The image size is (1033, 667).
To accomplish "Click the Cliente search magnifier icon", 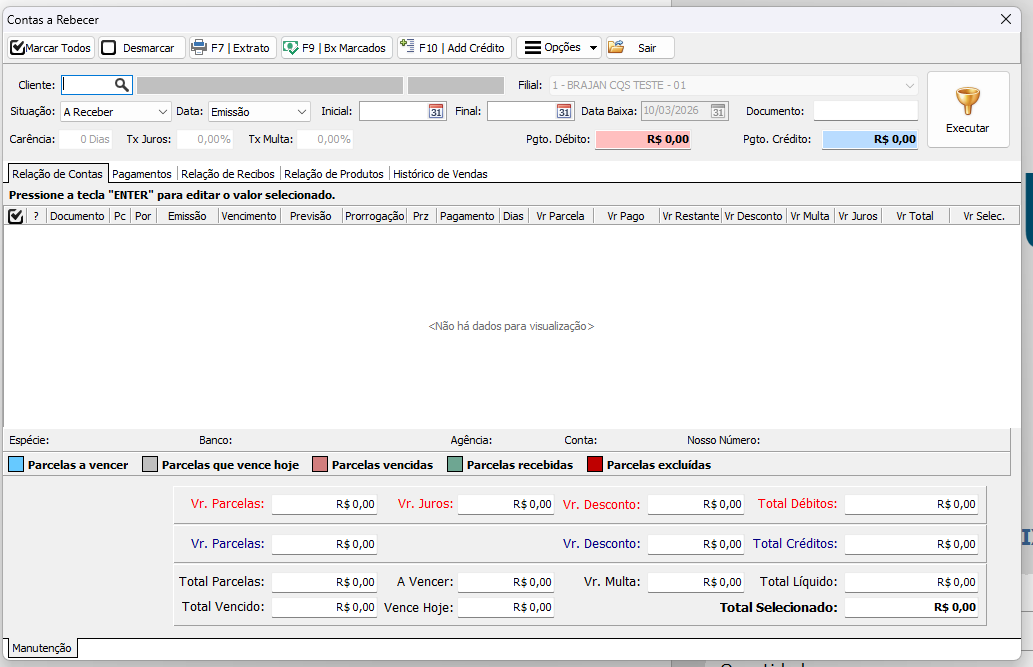I will tap(121, 85).
